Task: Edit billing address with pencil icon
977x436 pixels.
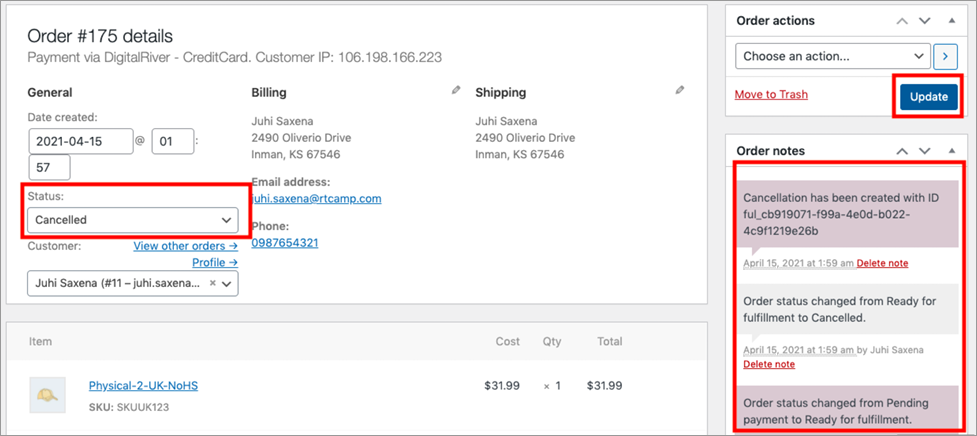Action: [x=456, y=90]
